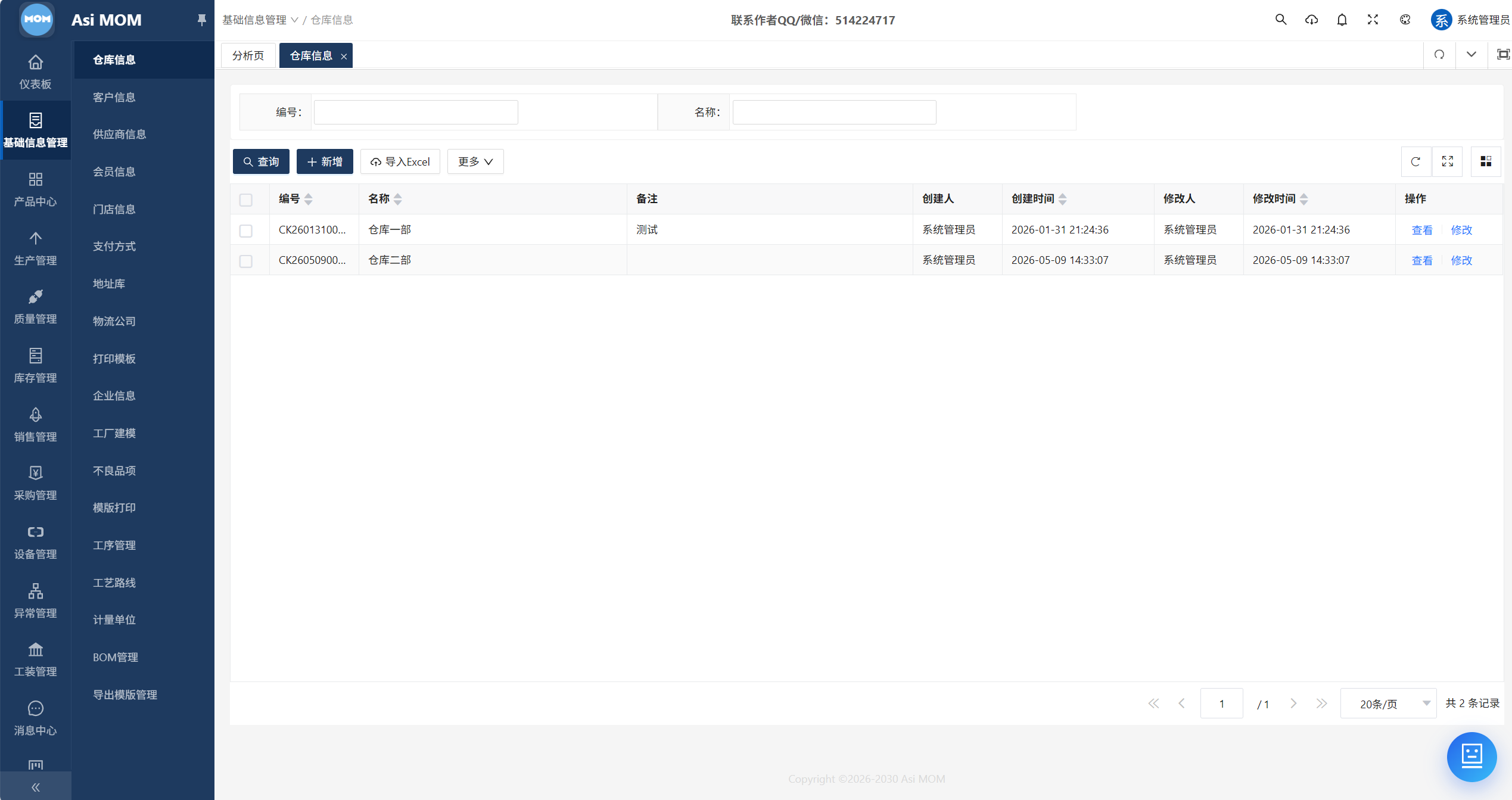1512x800 pixels.
Task: Click the 新增 add button
Action: (x=325, y=161)
